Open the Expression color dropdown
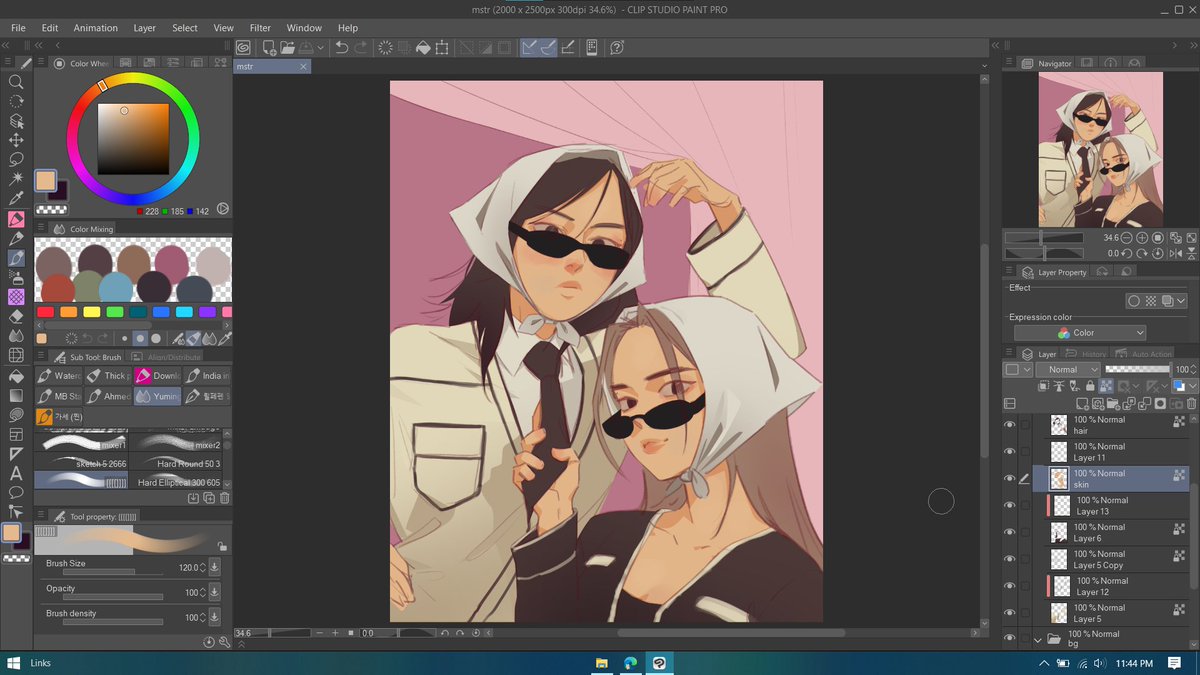 pos(1080,333)
